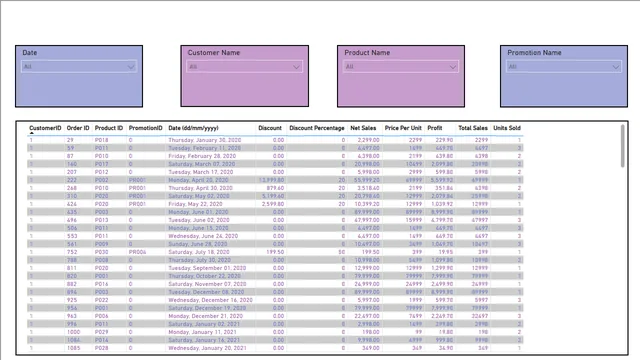Open the Promotion Name slicer dropdown

point(564,67)
